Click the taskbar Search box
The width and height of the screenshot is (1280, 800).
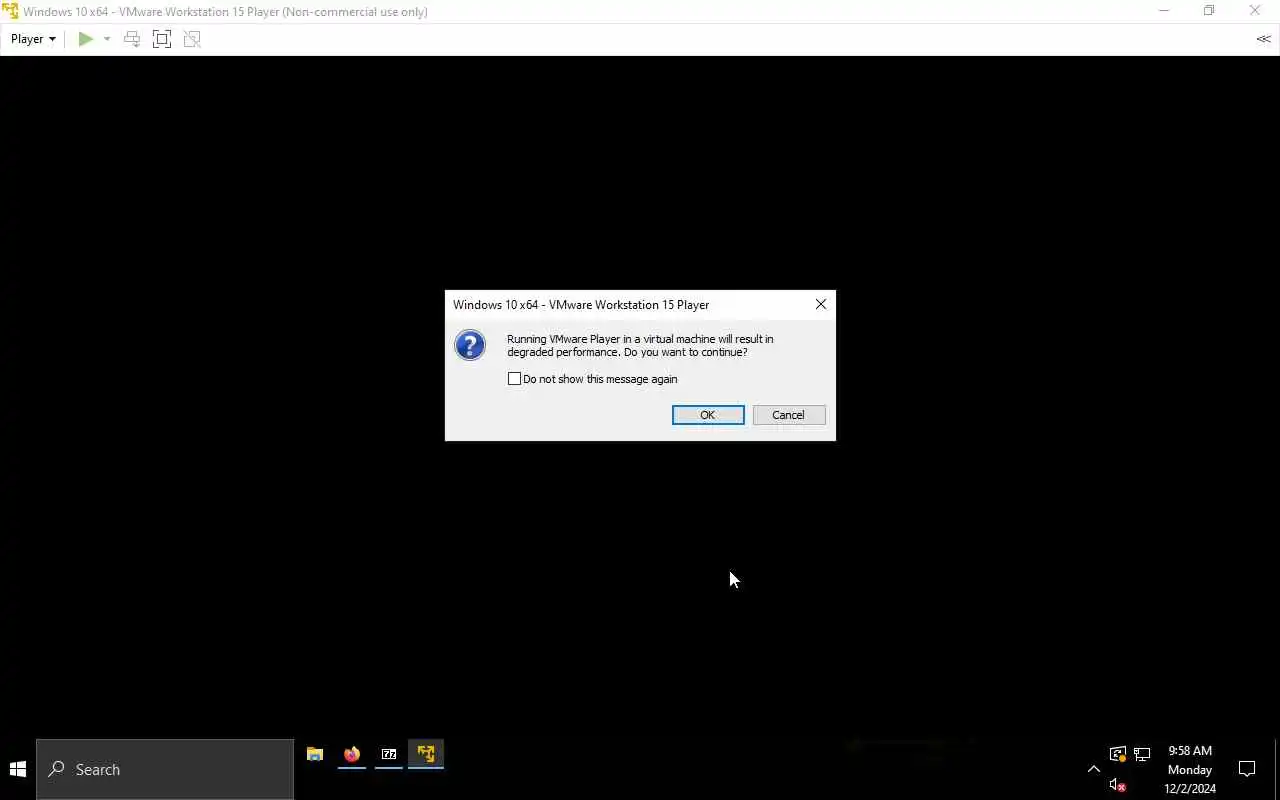165,769
